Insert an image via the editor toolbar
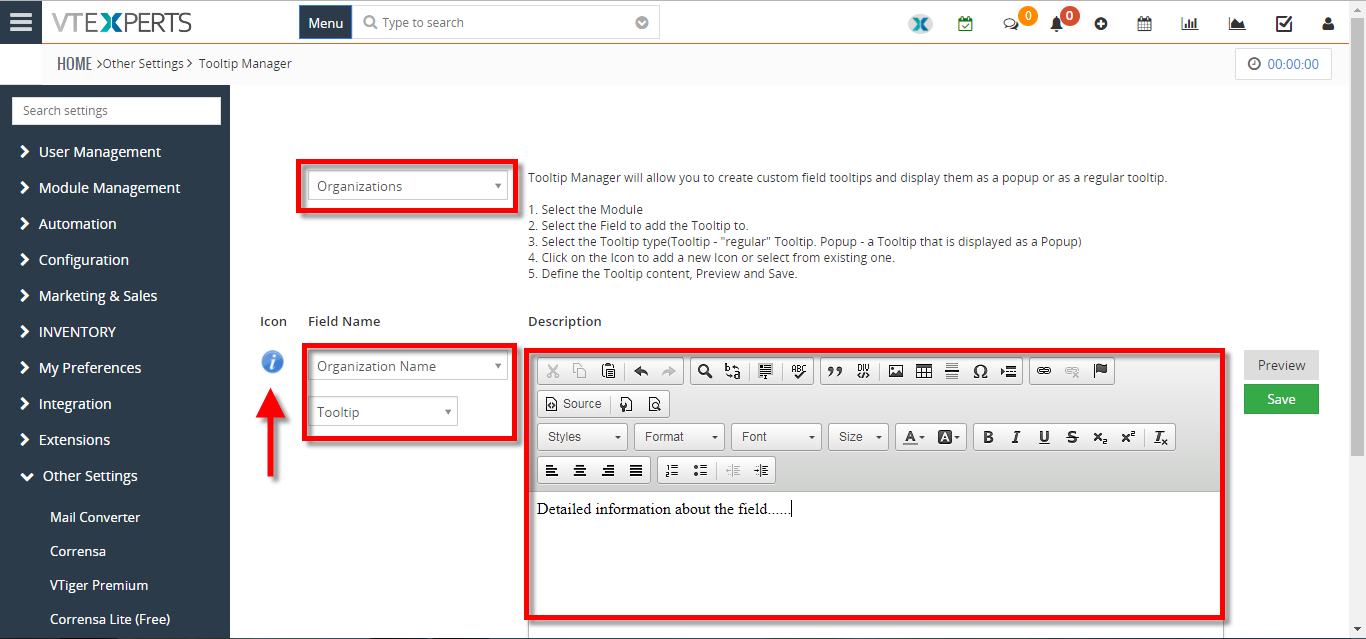1366x639 pixels. tap(896, 371)
